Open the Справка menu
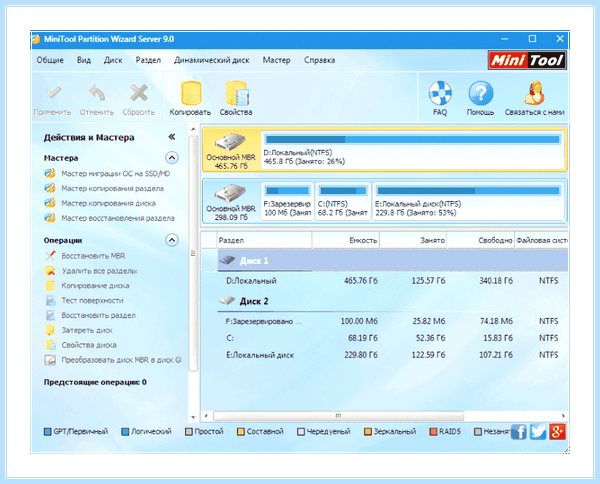600x484 pixels. (x=320, y=60)
